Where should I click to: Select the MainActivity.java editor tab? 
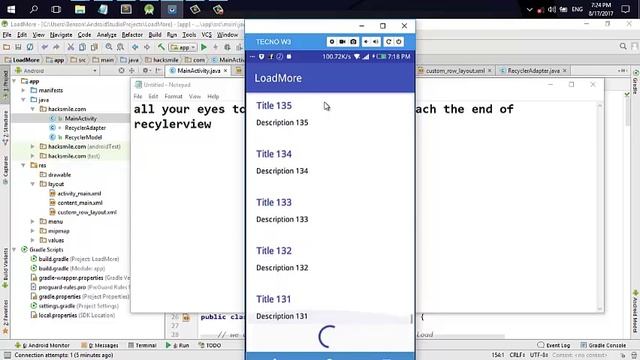click(x=199, y=71)
